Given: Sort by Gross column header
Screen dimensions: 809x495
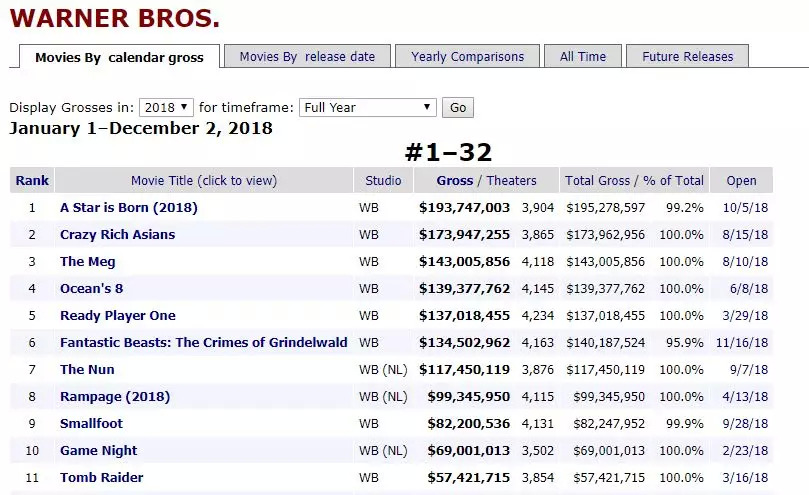Looking at the screenshot, I should point(455,181).
